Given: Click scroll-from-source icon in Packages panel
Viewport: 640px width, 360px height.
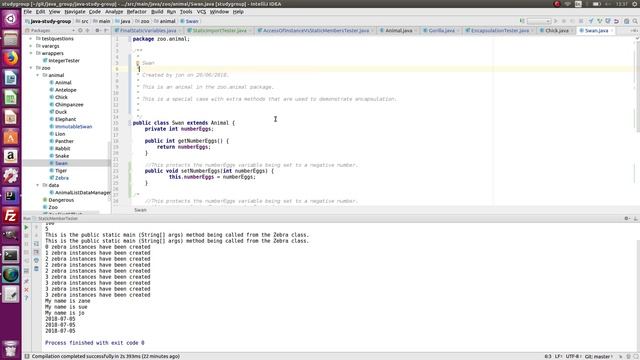Looking at the screenshot, I should click(x=80, y=31).
